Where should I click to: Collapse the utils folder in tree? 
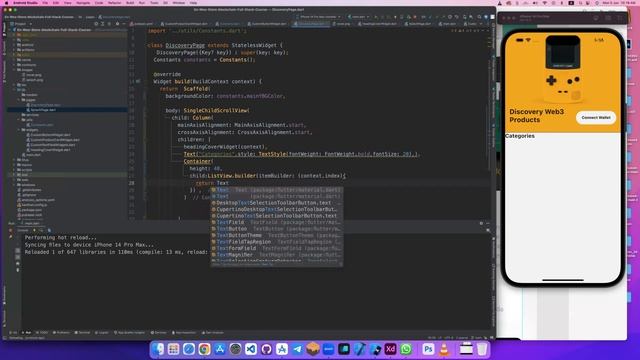[19, 120]
